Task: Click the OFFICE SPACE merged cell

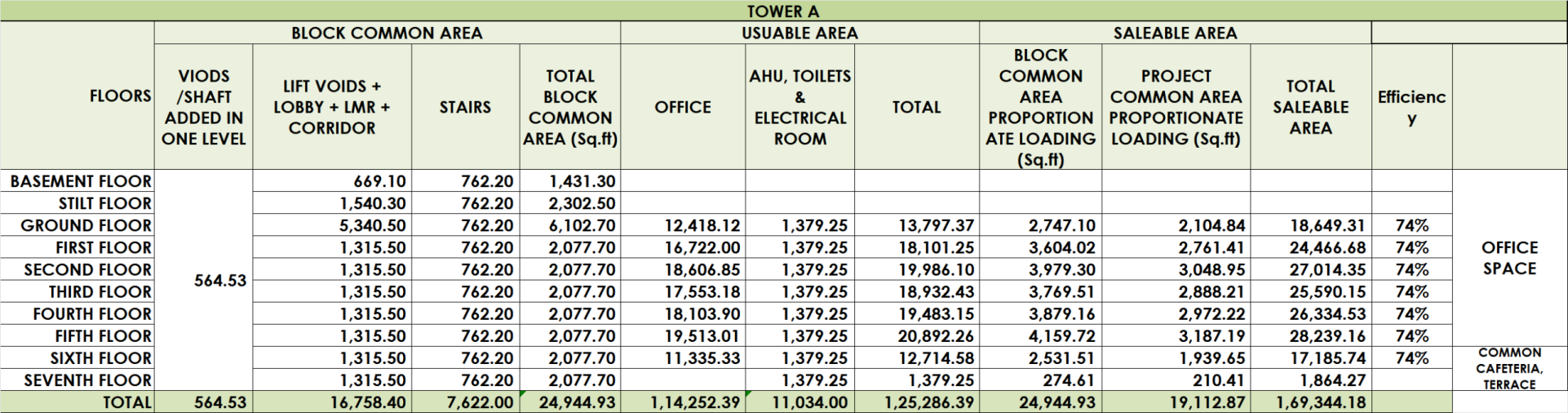Action: coord(1509,258)
